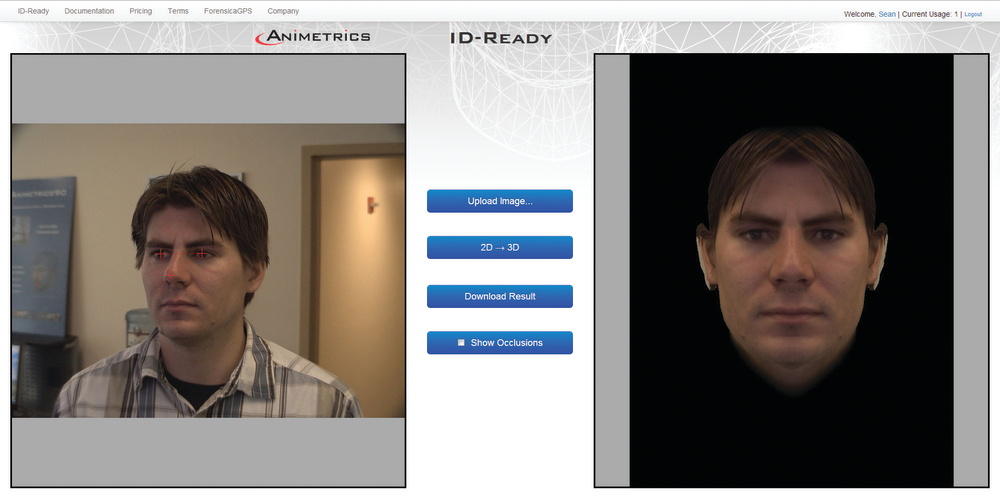Click the ID-Ready title logo
Viewport: 1000px width, 497px height.
click(x=501, y=38)
